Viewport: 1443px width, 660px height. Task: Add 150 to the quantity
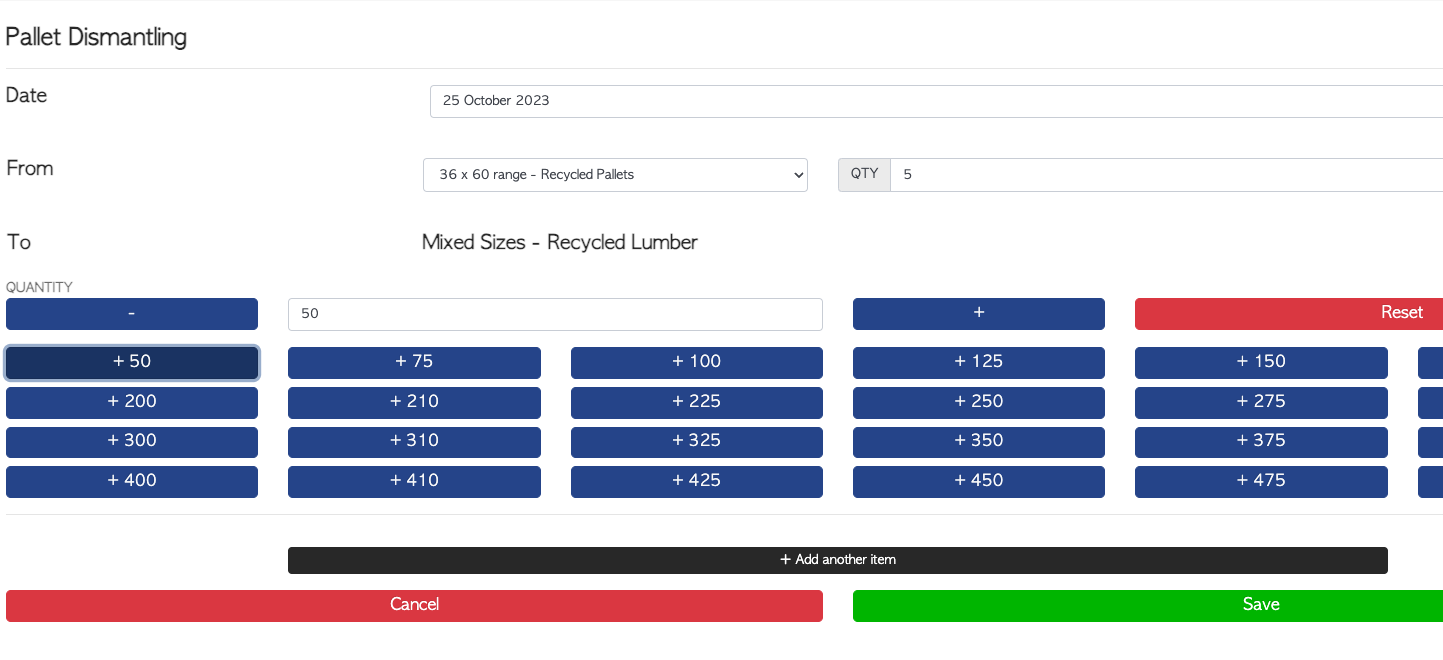click(x=1261, y=363)
